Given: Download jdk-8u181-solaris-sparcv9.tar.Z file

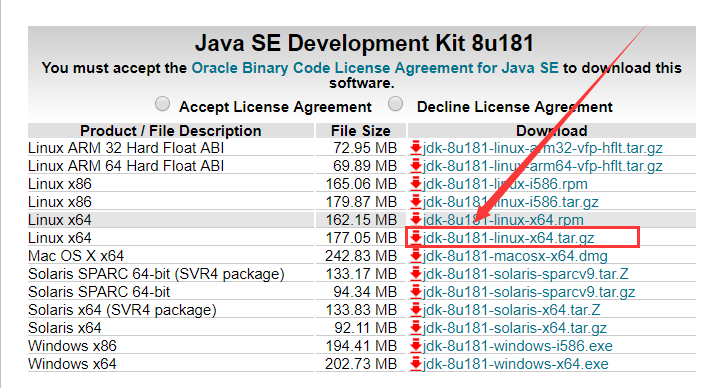Looking at the screenshot, I should pos(525,274).
